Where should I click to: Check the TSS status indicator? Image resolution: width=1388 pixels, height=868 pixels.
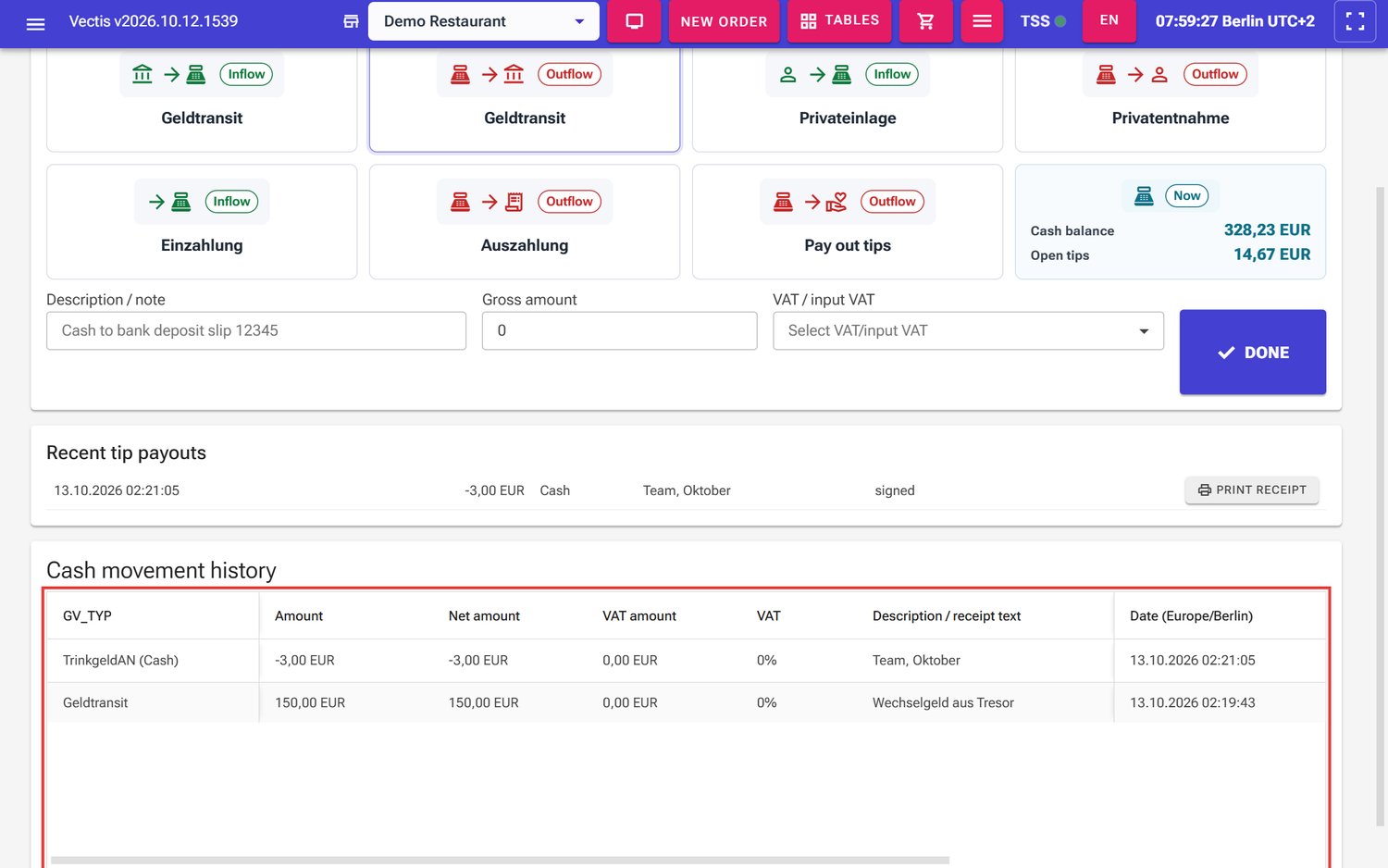tap(1043, 21)
